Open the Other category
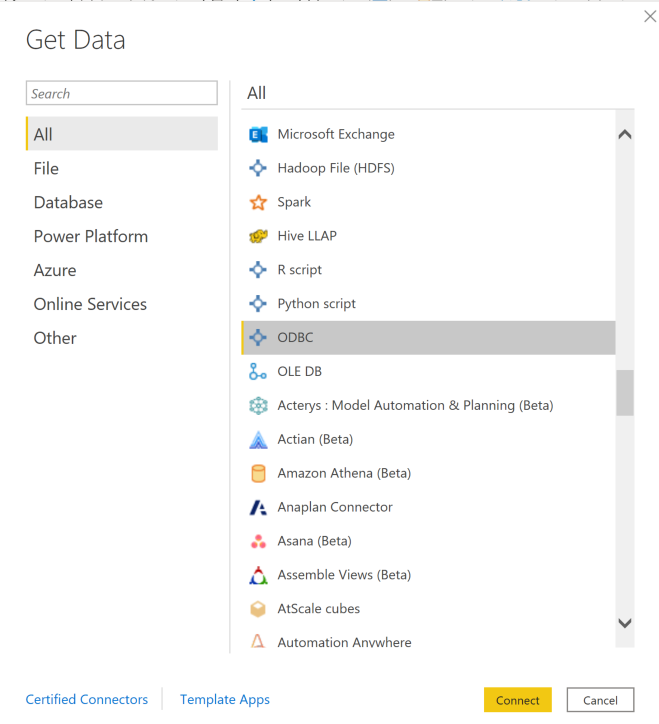The width and height of the screenshot is (659, 724). pos(55,338)
